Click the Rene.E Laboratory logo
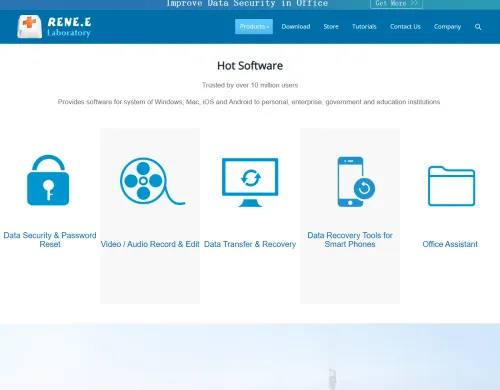This screenshot has width=500, height=390. (54, 27)
